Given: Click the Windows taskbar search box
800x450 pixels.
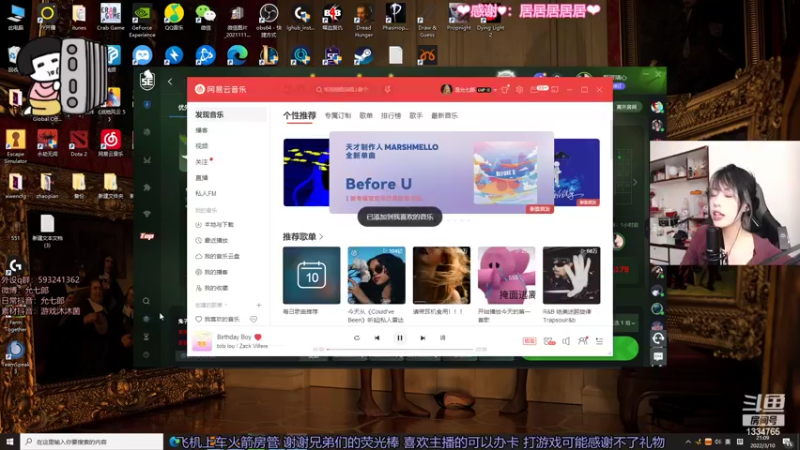Looking at the screenshot, I should point(92,441).
